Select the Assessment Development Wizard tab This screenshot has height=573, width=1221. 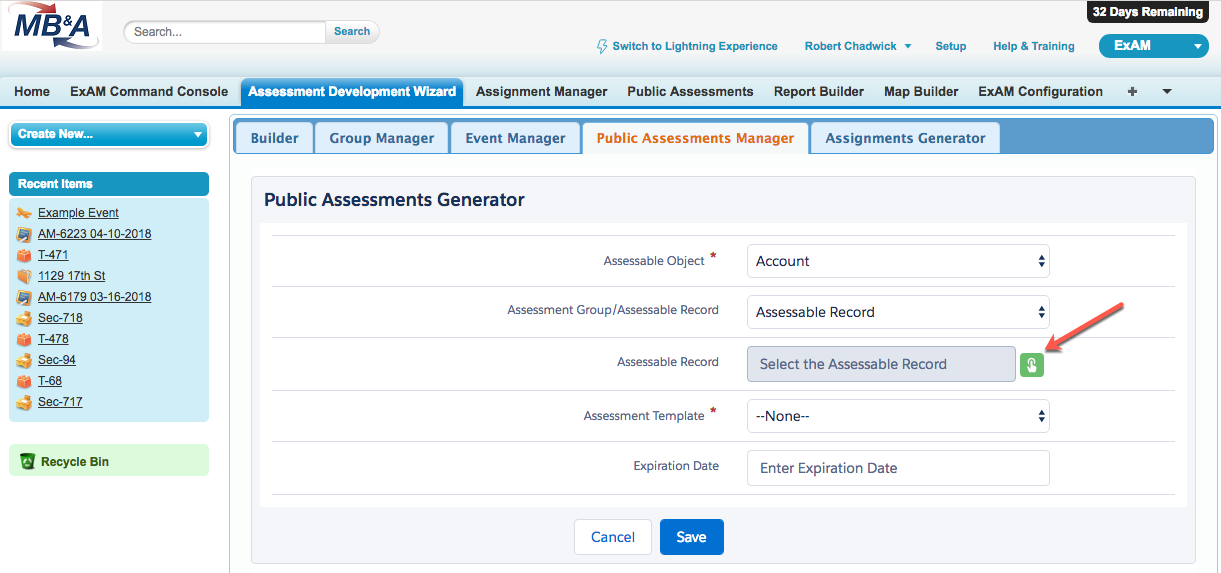352,91
